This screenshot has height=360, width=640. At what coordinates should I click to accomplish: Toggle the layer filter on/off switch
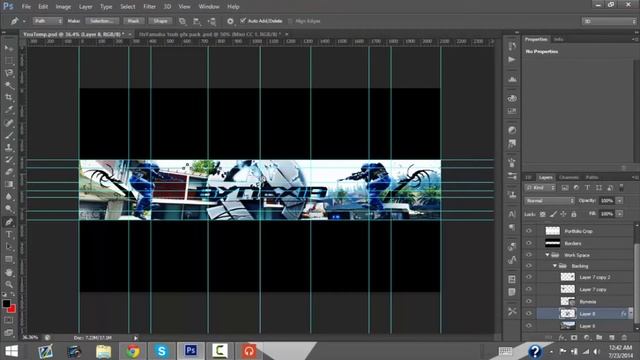click(621, 188)
